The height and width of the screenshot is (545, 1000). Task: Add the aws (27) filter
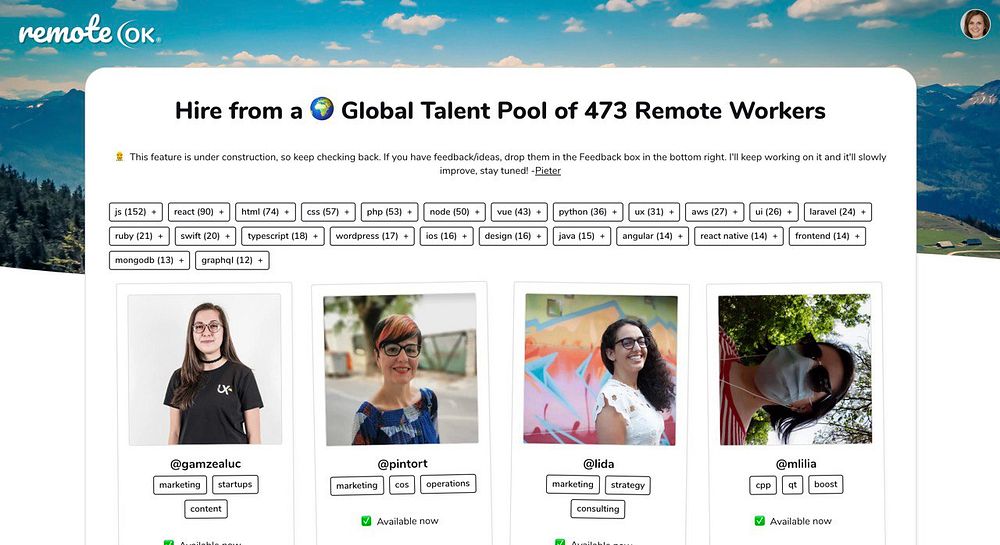click(x=714, y=212)
